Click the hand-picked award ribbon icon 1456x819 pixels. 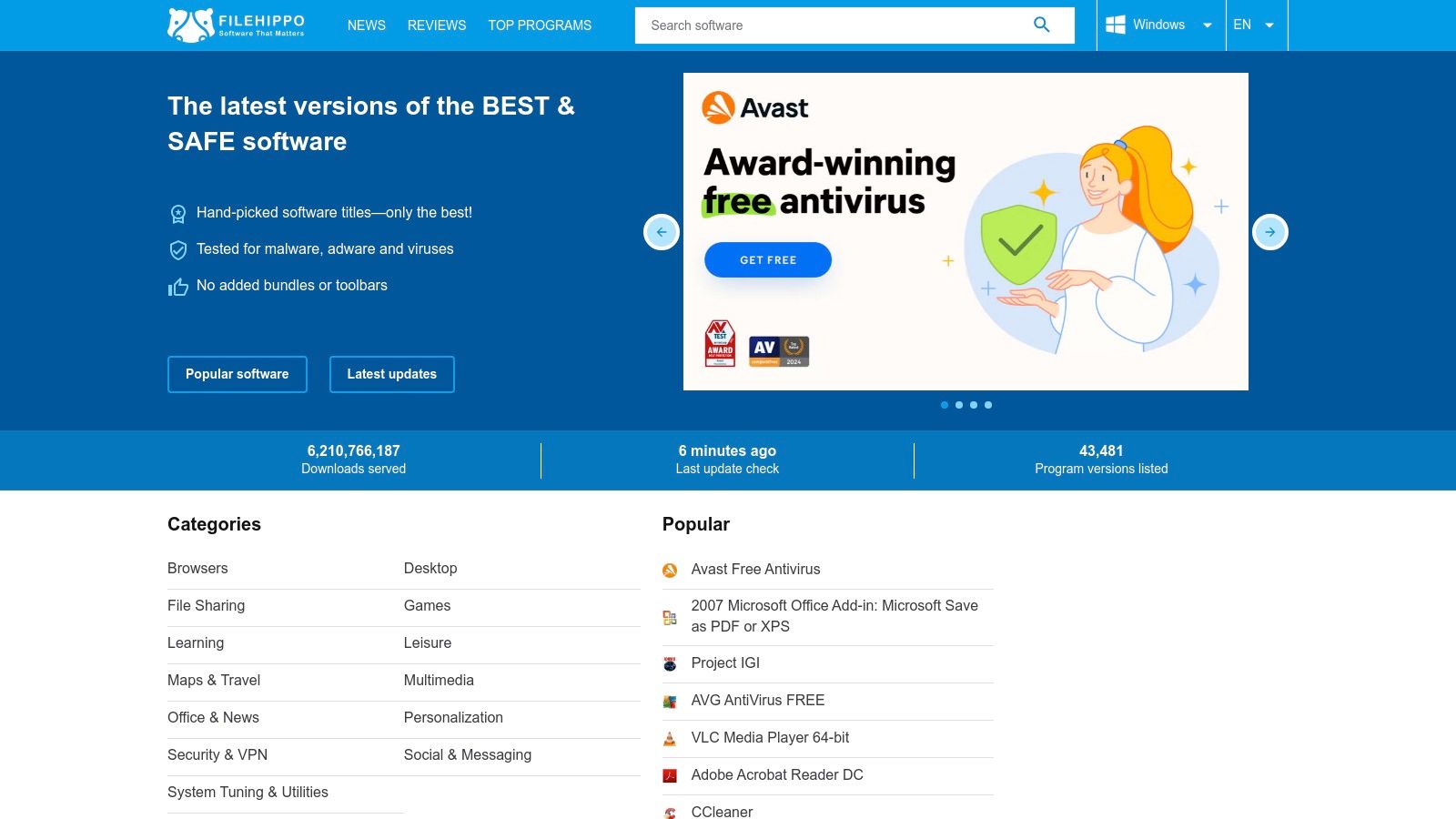pos(178,214)
